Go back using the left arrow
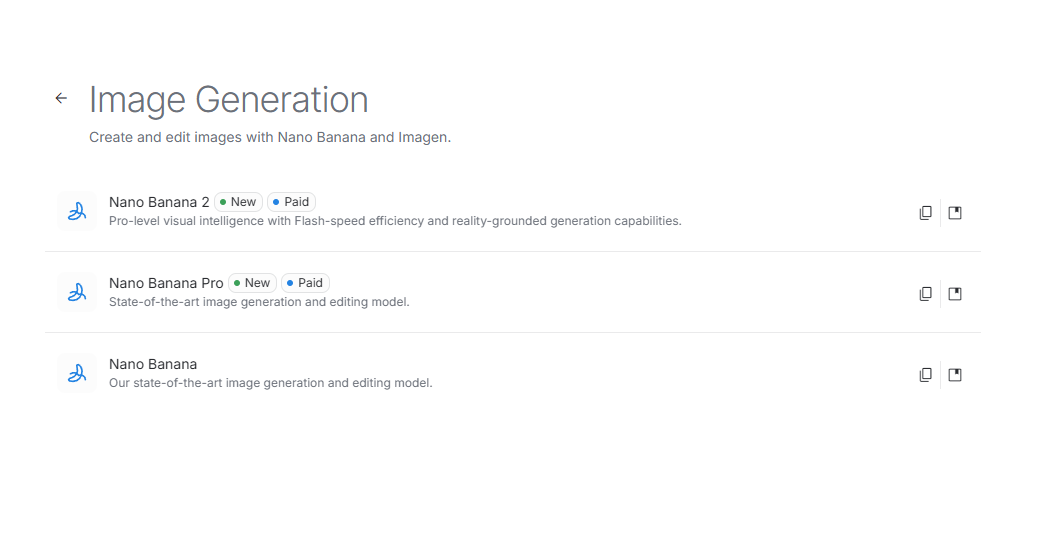The image size is (1055, 534). (x=61, y=98)
